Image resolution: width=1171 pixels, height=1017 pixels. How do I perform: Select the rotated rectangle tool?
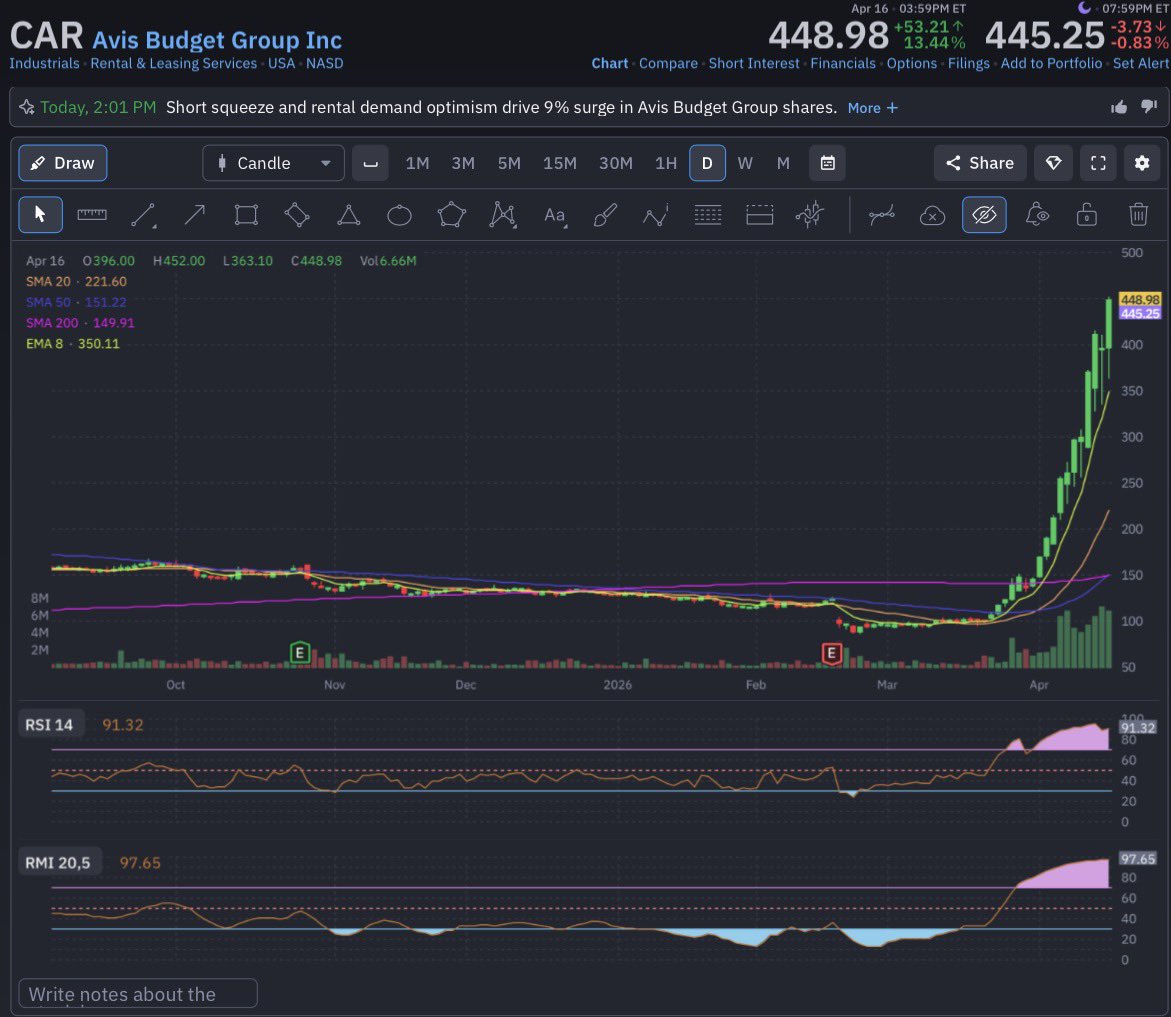point(297,215)
